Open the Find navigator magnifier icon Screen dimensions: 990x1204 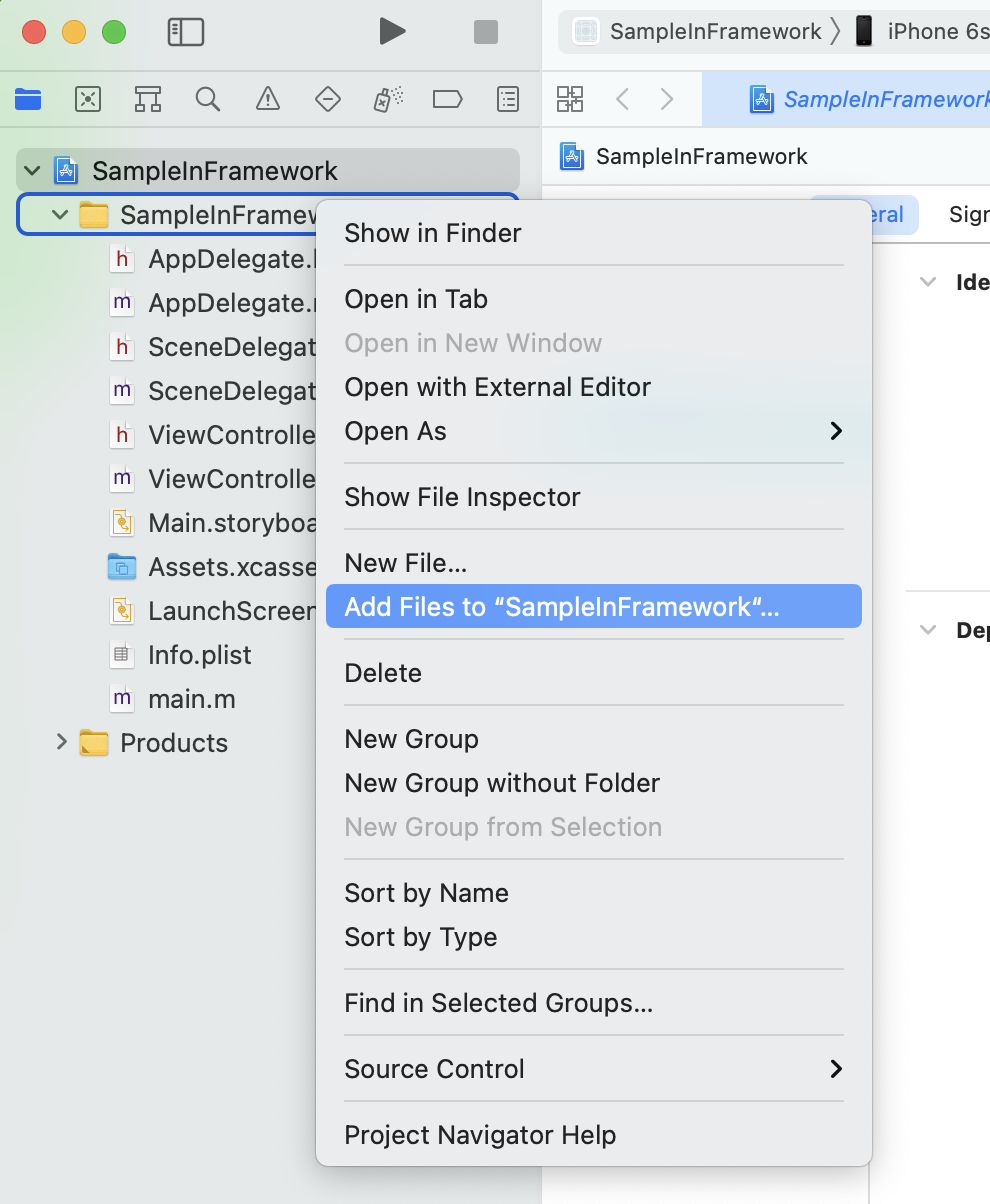208,99
